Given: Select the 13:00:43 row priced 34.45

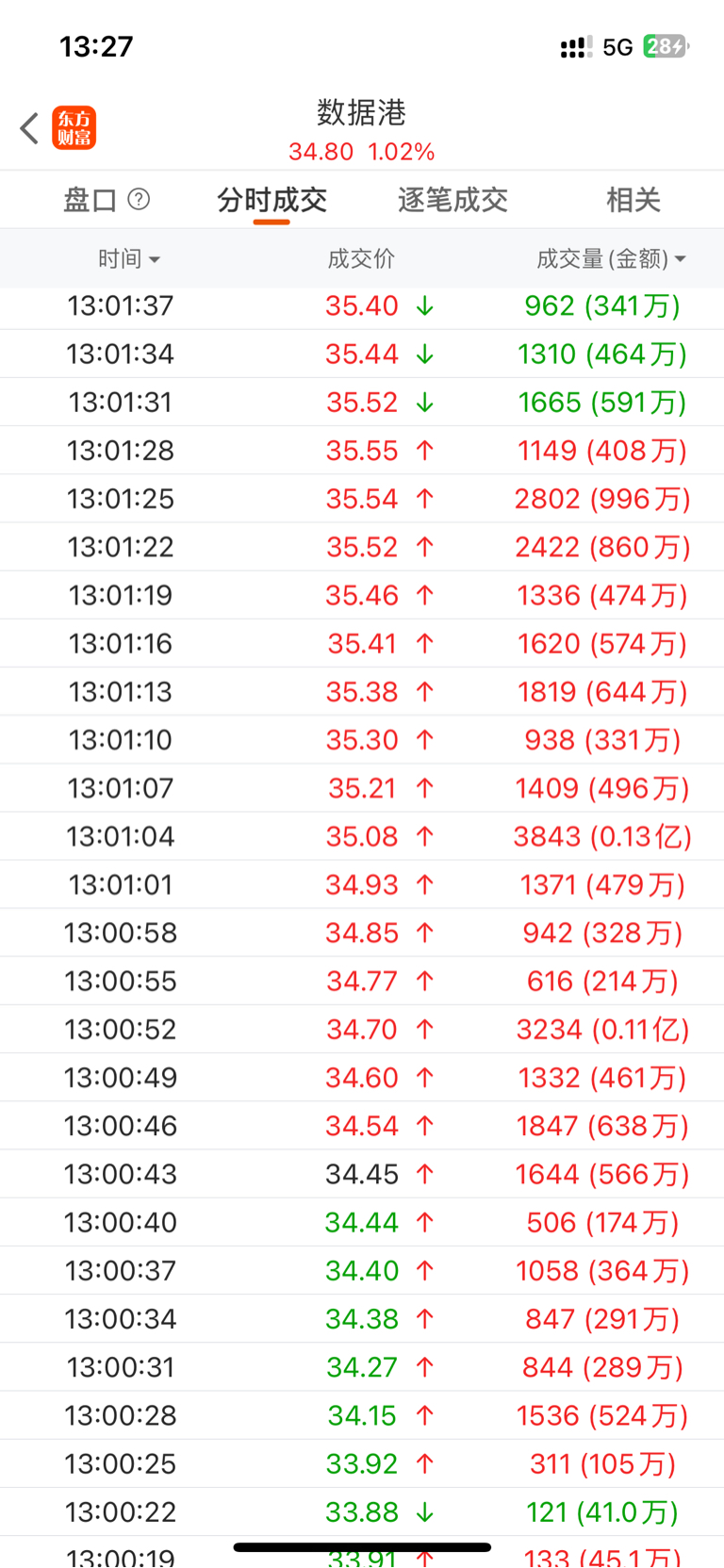Looking at the screenshot, I should [x=362, y=1174].
